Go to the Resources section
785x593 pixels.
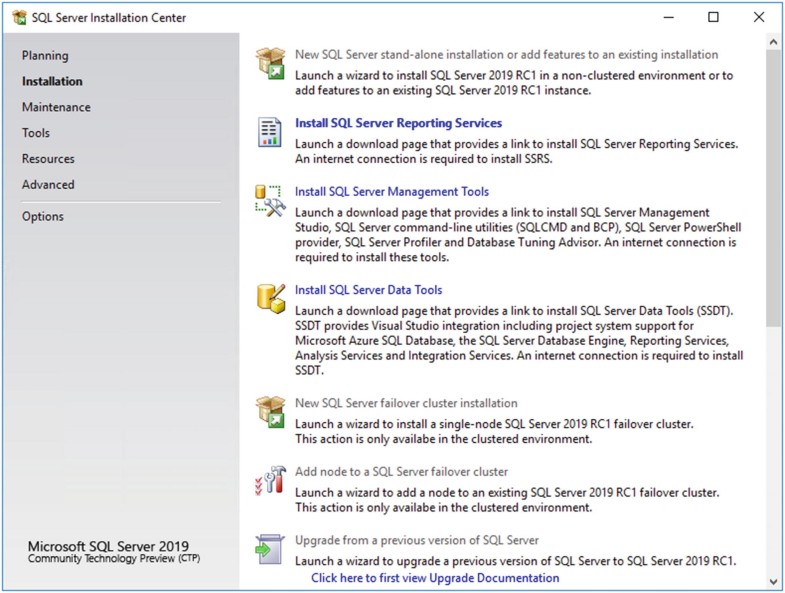[48, 159]
